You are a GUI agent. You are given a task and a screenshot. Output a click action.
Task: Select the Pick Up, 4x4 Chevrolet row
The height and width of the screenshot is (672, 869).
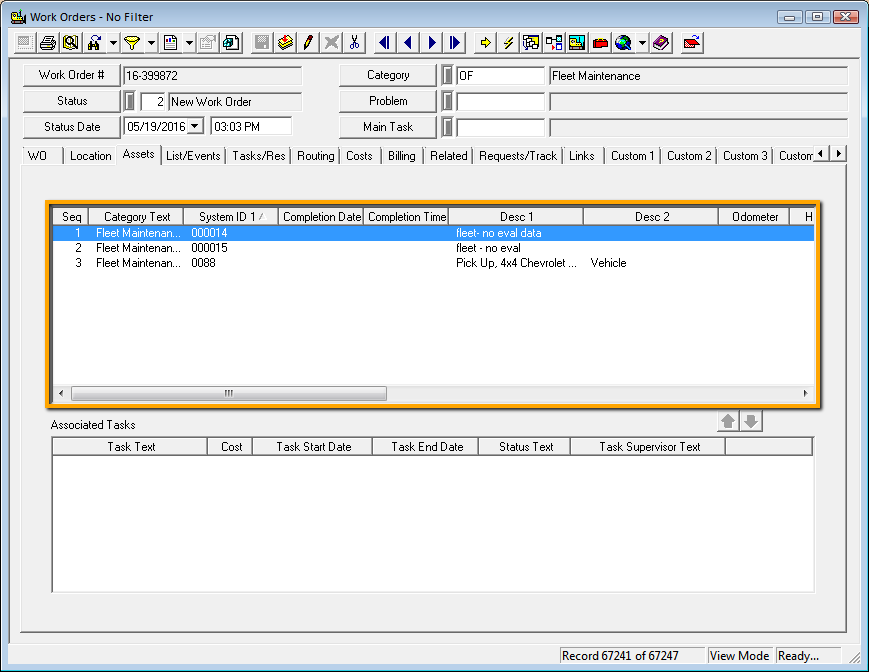(433, 263)
